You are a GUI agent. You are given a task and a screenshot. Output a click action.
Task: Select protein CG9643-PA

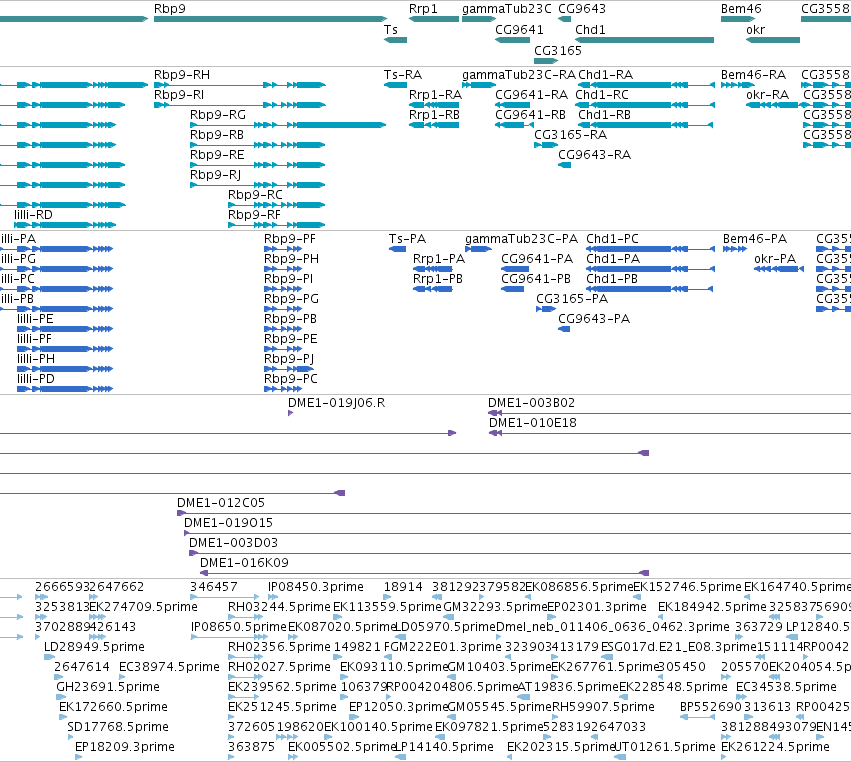(x=594, y=319)
